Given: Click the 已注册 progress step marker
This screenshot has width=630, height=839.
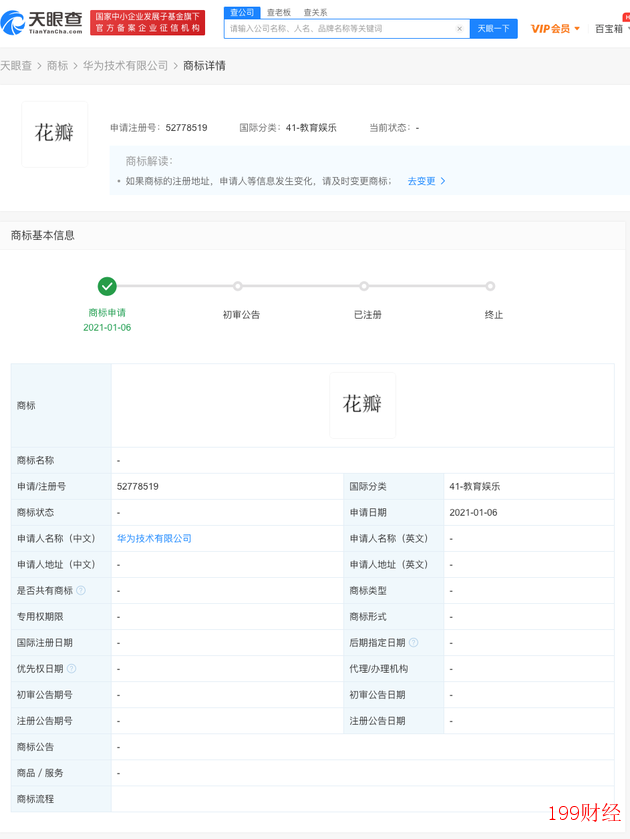Looking at the screenshot, I should point(364,286).
